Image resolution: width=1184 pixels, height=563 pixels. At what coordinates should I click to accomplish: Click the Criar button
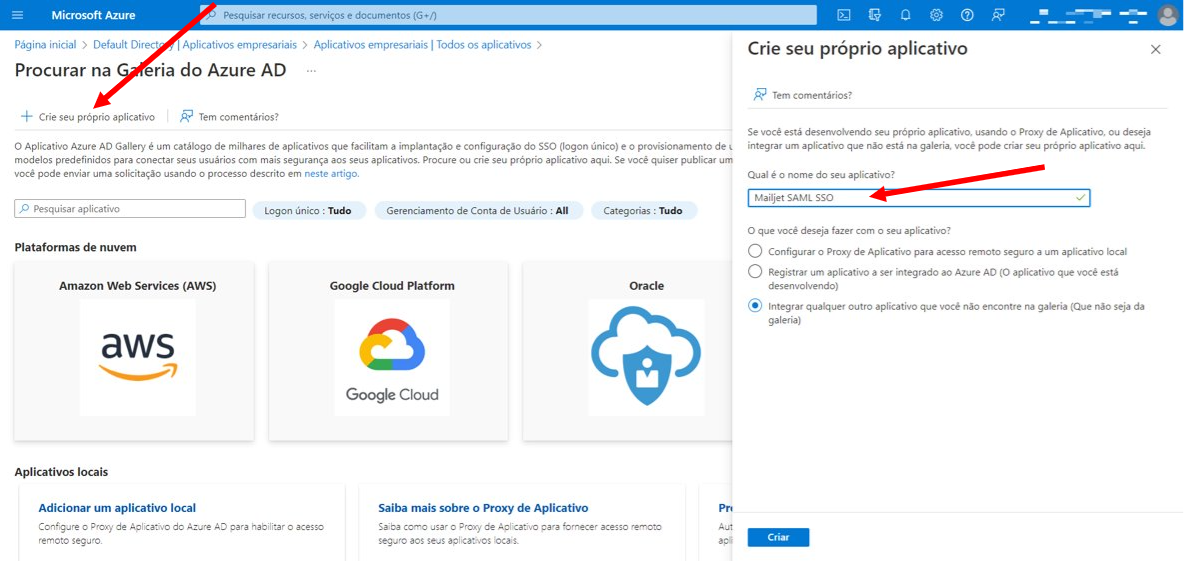click(x=779, y=537)
